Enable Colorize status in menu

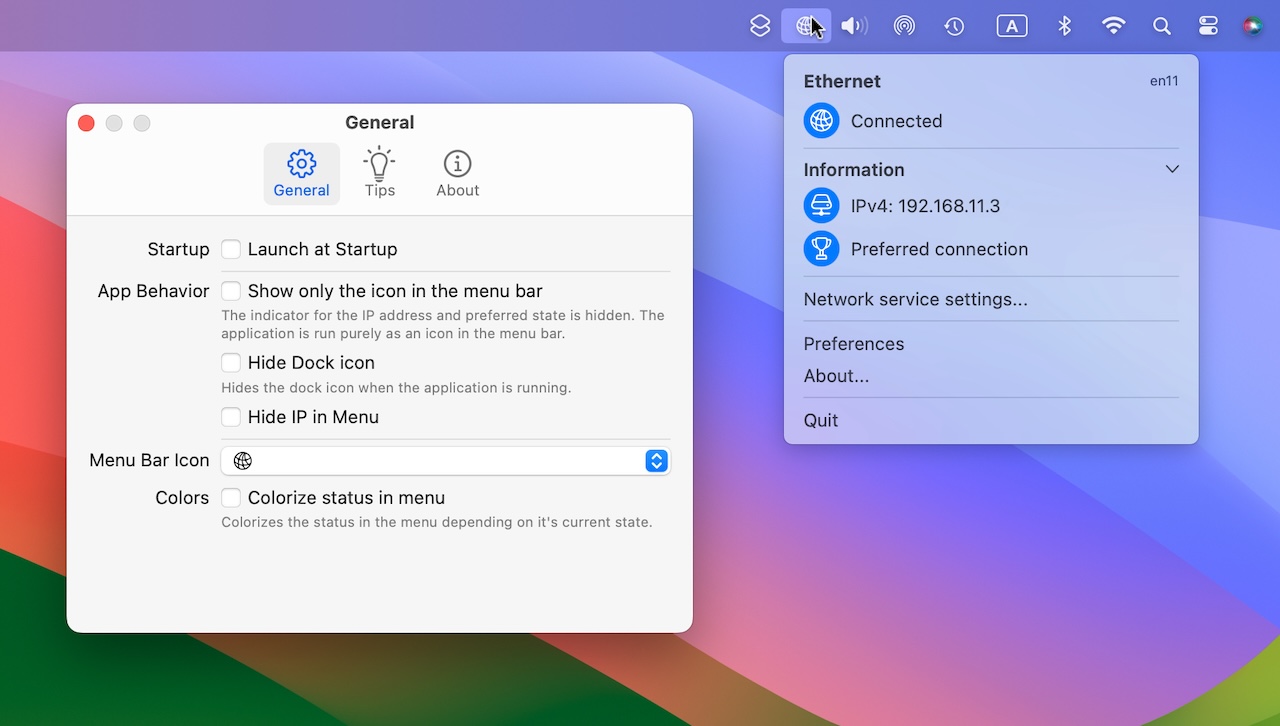coord(231,498)
